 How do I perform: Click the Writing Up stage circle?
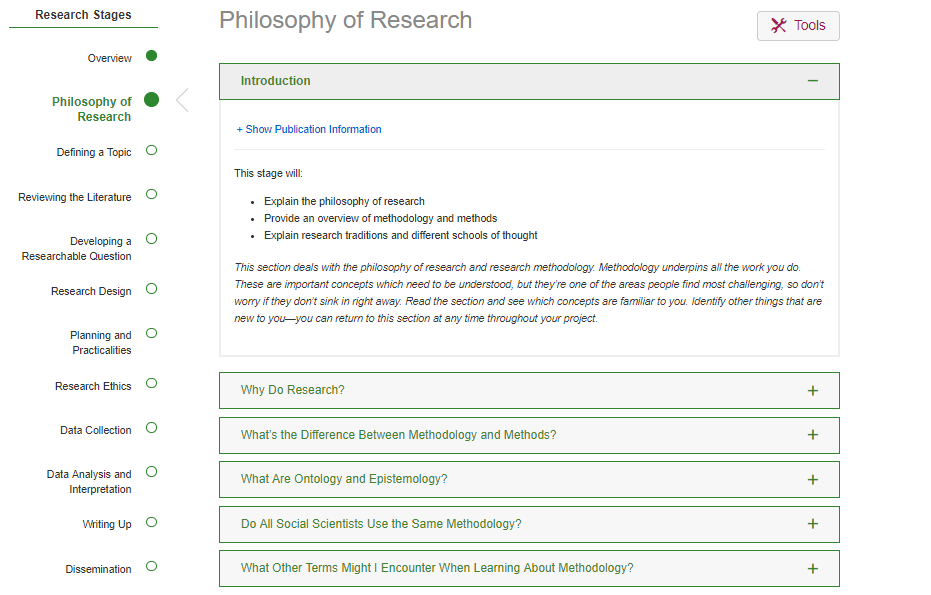(152, 522)
